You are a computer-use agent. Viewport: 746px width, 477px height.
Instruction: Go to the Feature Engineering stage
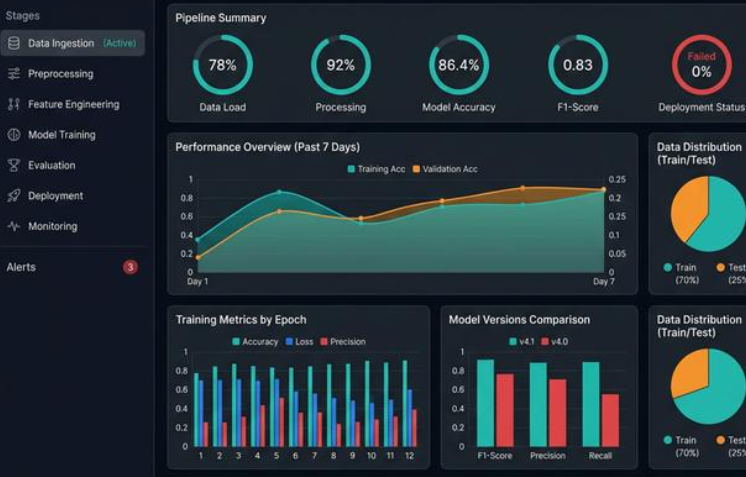coord(72,104)
